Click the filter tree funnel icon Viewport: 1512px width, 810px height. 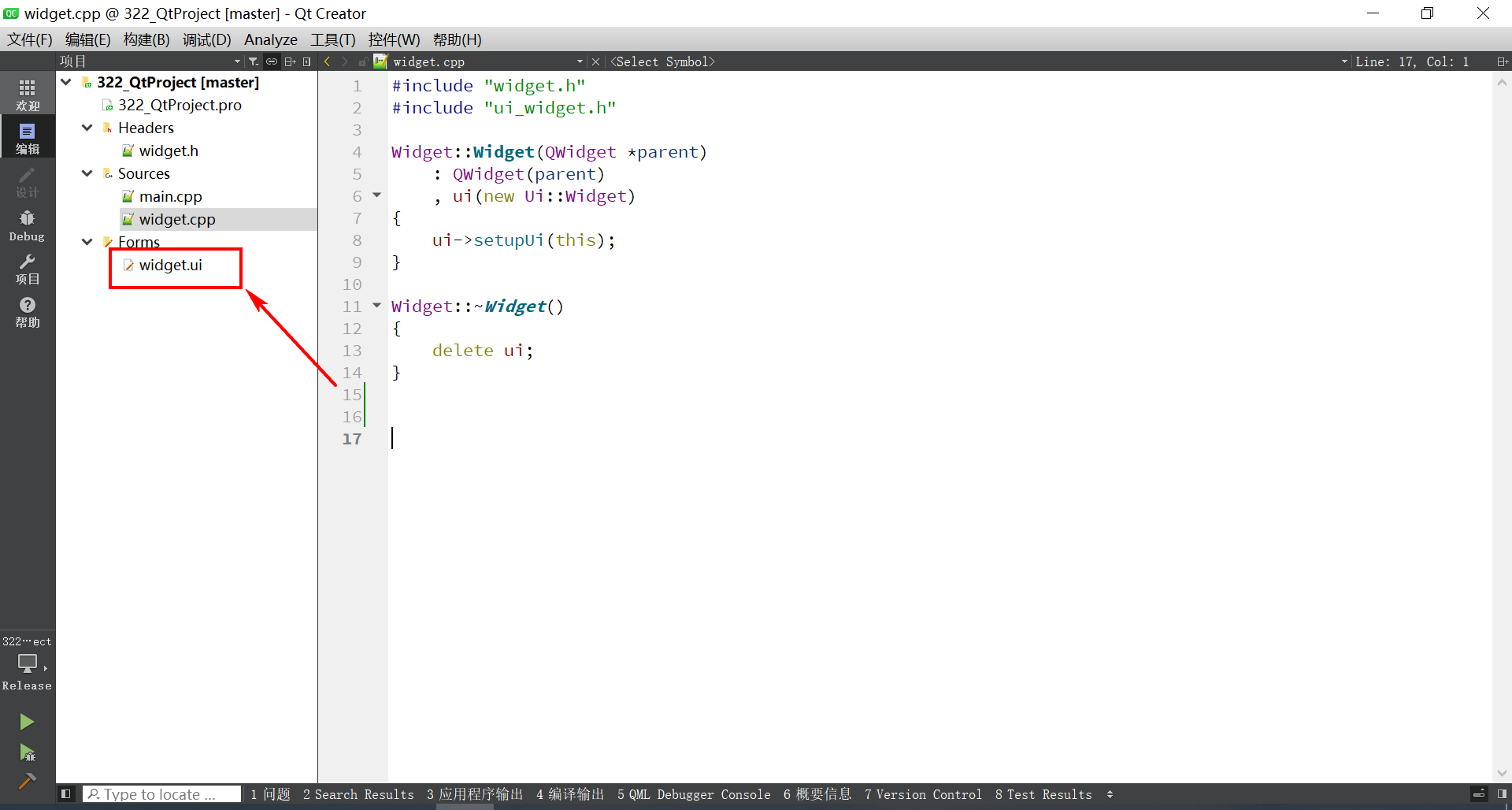(254, 61)
